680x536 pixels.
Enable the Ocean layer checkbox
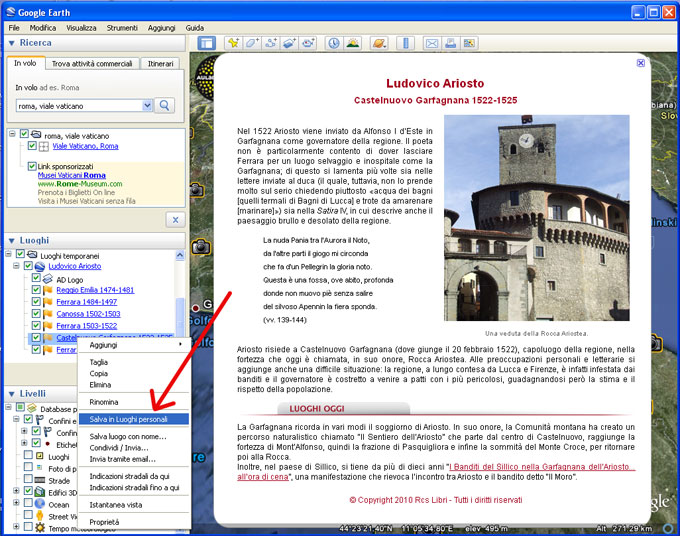point(28,503)
